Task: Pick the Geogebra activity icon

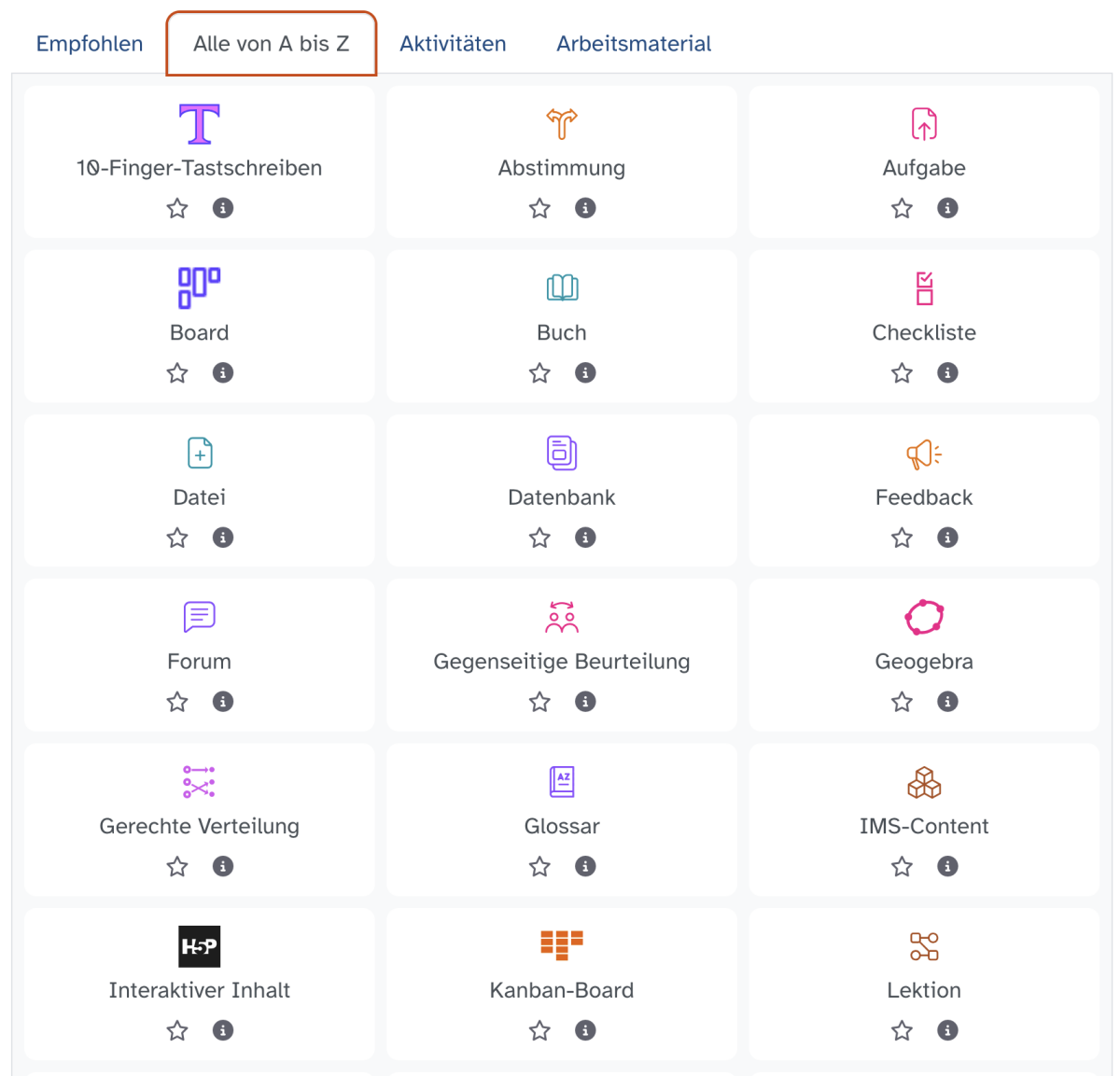Action: [924, 617]
